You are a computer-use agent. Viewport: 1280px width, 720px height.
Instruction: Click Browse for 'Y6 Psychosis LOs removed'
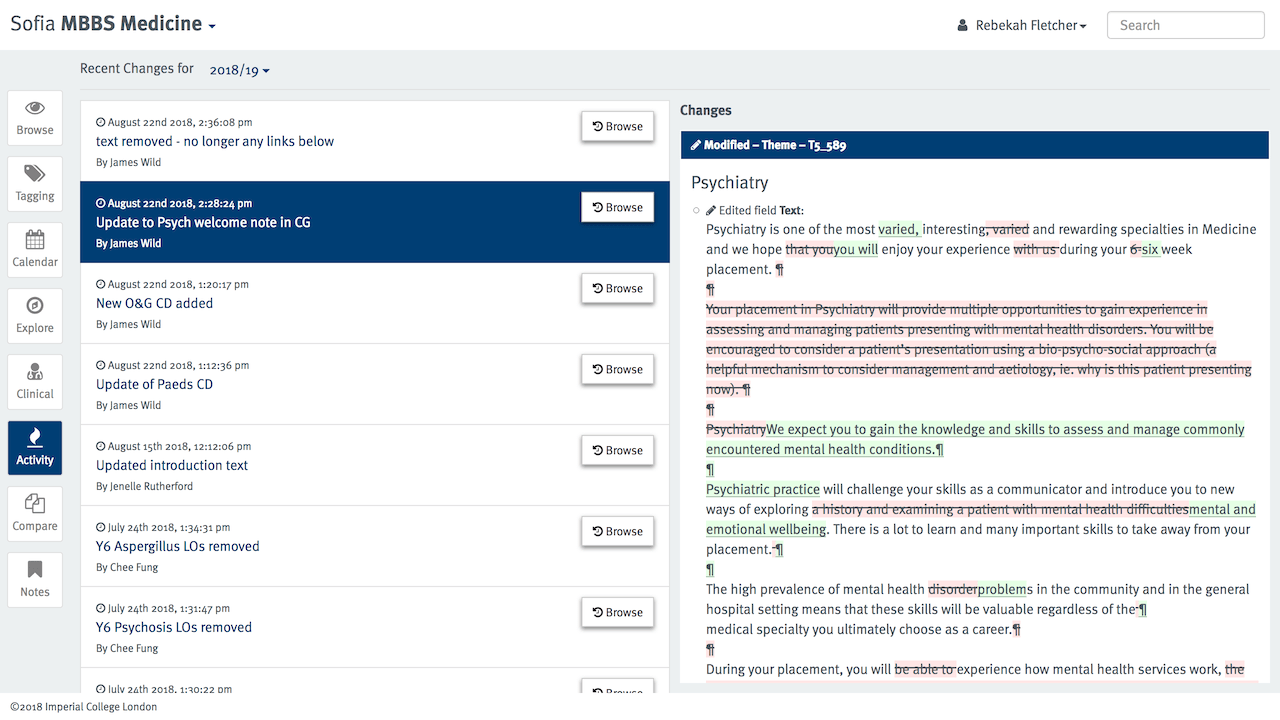pos(617,613)
